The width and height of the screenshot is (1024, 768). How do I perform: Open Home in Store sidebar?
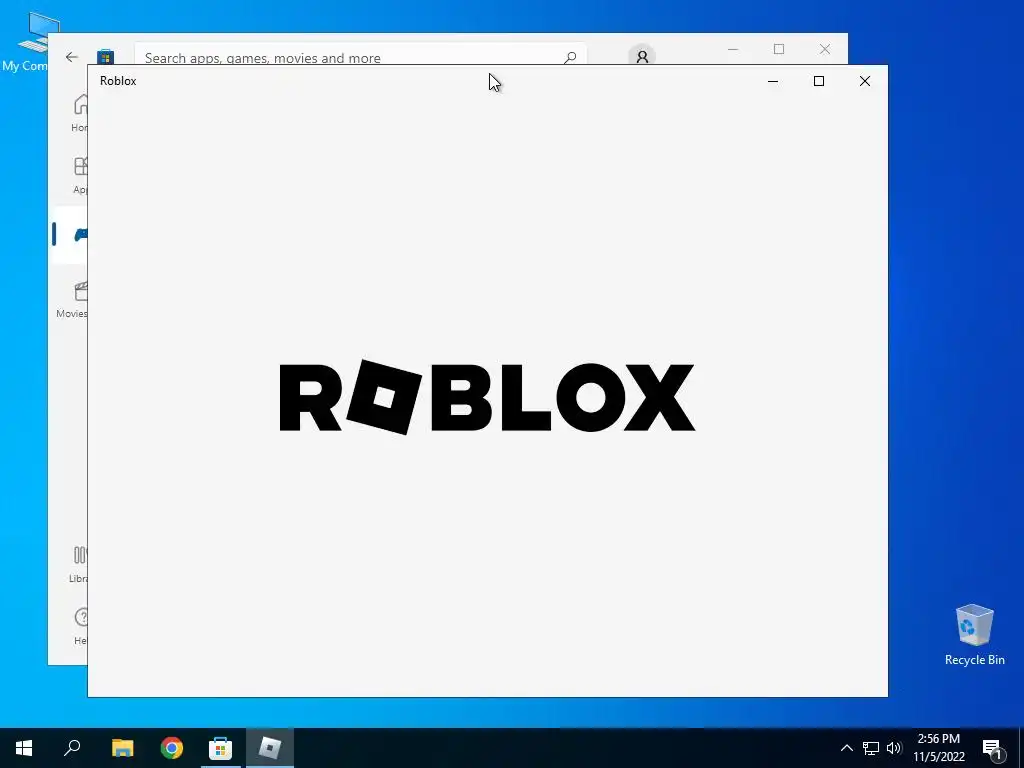coord(79,113)
